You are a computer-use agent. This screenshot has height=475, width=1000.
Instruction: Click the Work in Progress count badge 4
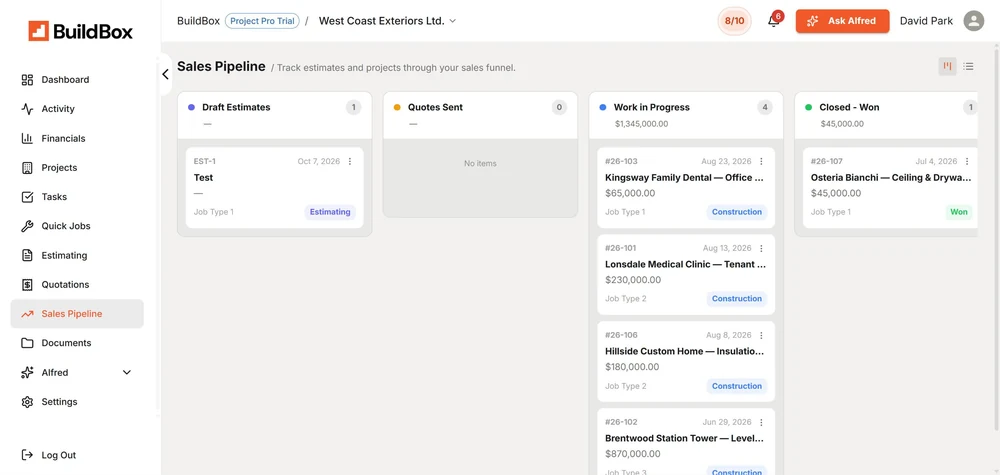pyautogui.click(x=765, y=107)
